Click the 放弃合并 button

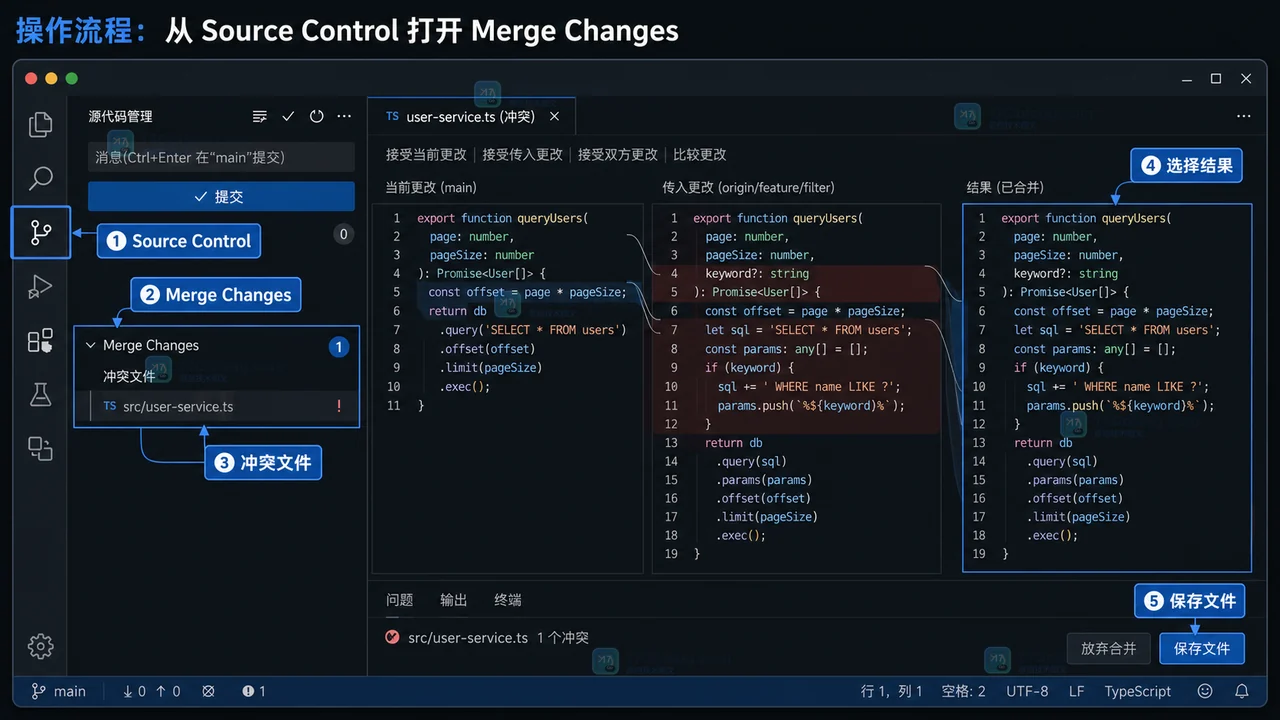[1109, 648]
